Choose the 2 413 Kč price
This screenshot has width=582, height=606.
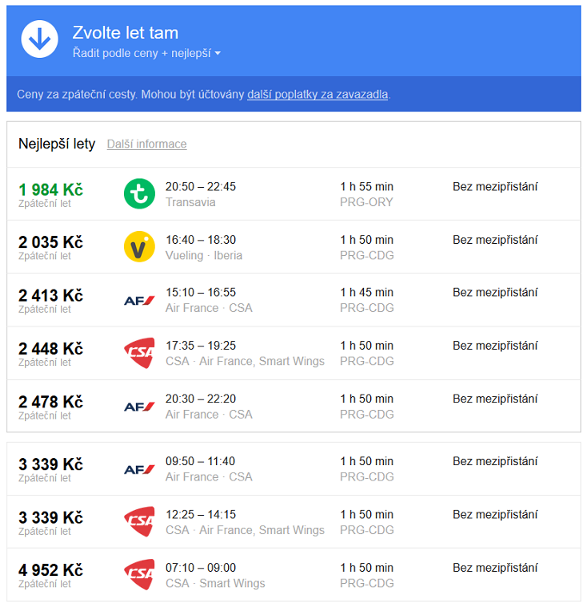click(51, 295)
